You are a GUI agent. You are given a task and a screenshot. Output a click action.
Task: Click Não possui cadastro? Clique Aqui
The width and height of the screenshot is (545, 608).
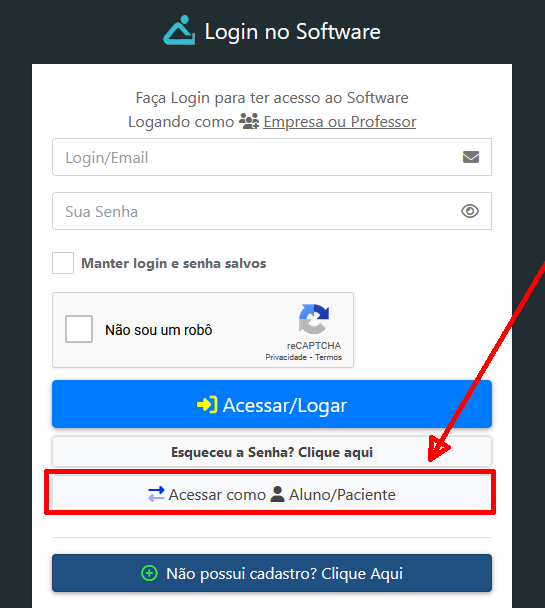272,573
